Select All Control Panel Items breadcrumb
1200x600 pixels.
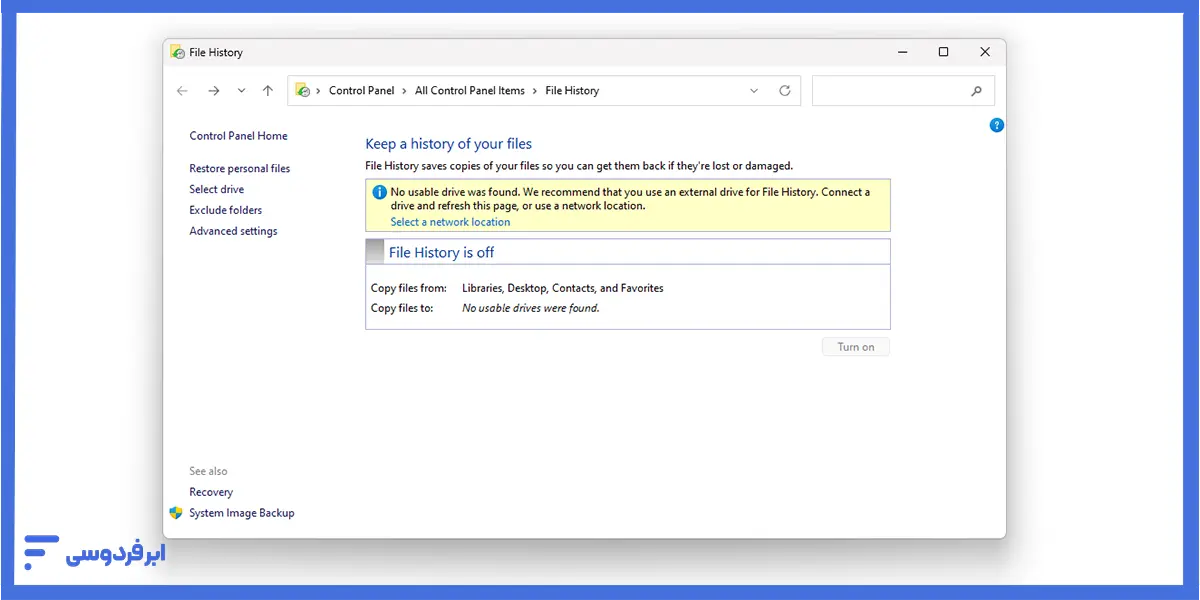click(469, 90)
